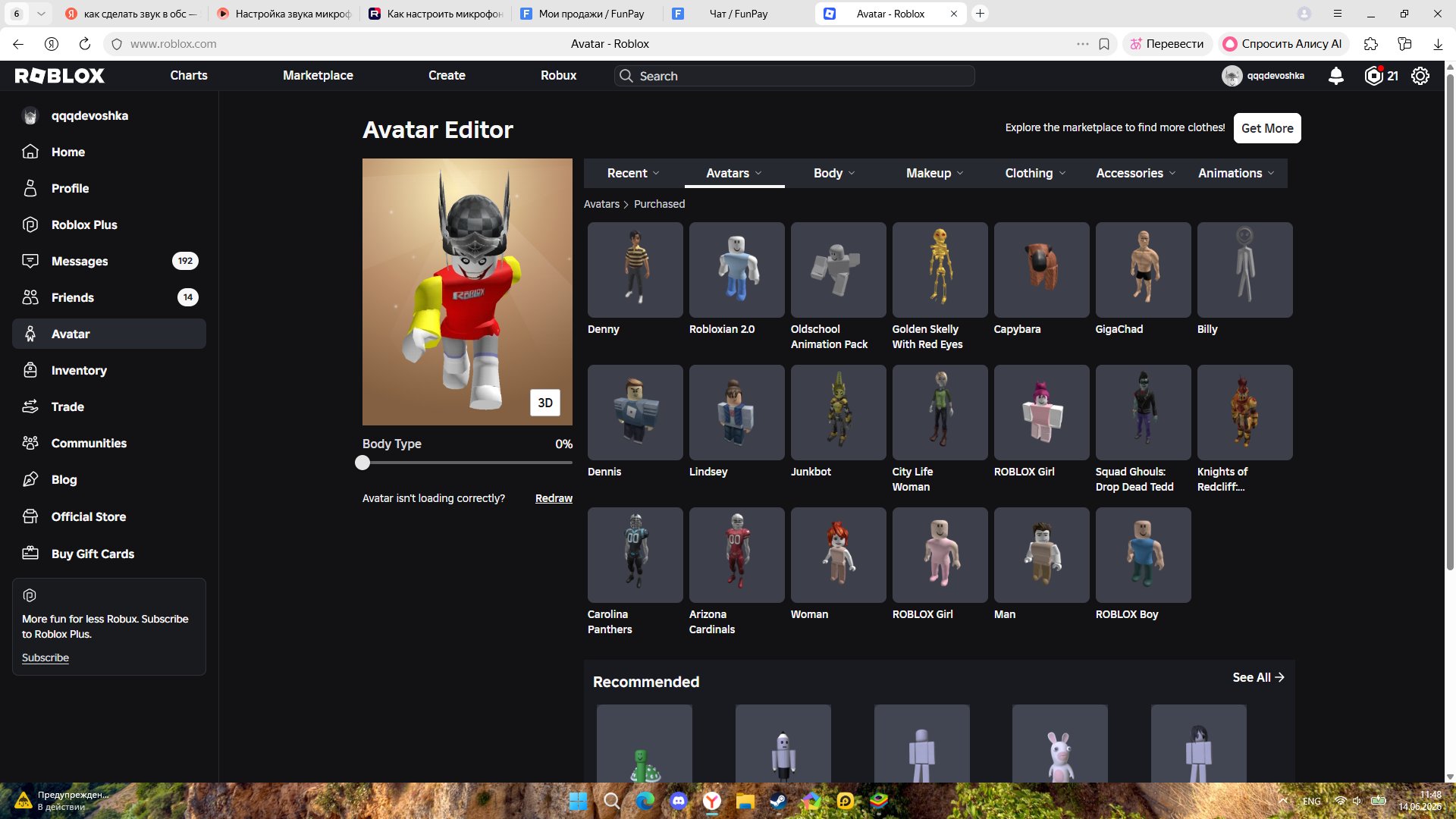Open the notifications bell icon
The width and height of the screenshot is (1456, 819).
tap(1336, 76)
